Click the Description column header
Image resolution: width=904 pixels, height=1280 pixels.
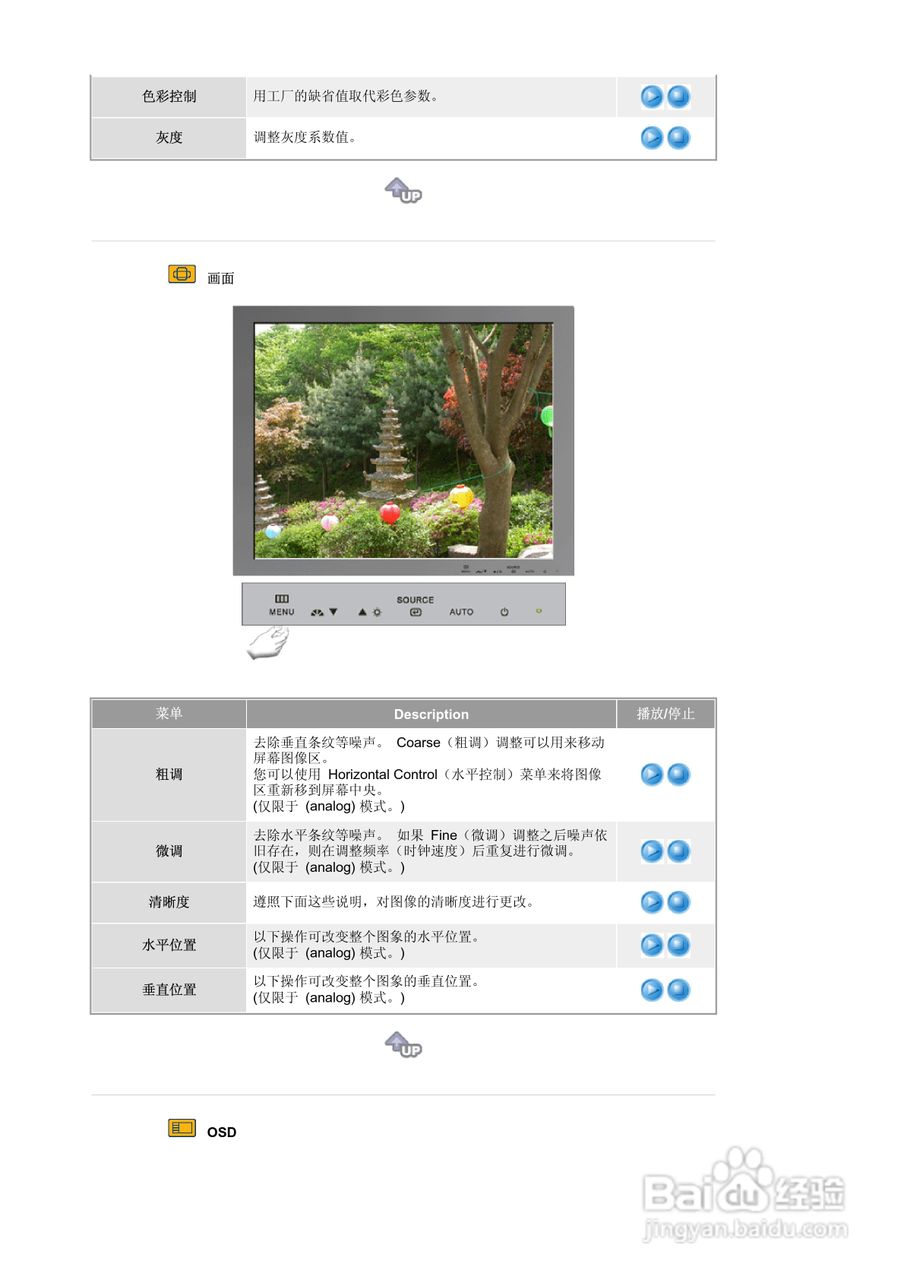431,714
